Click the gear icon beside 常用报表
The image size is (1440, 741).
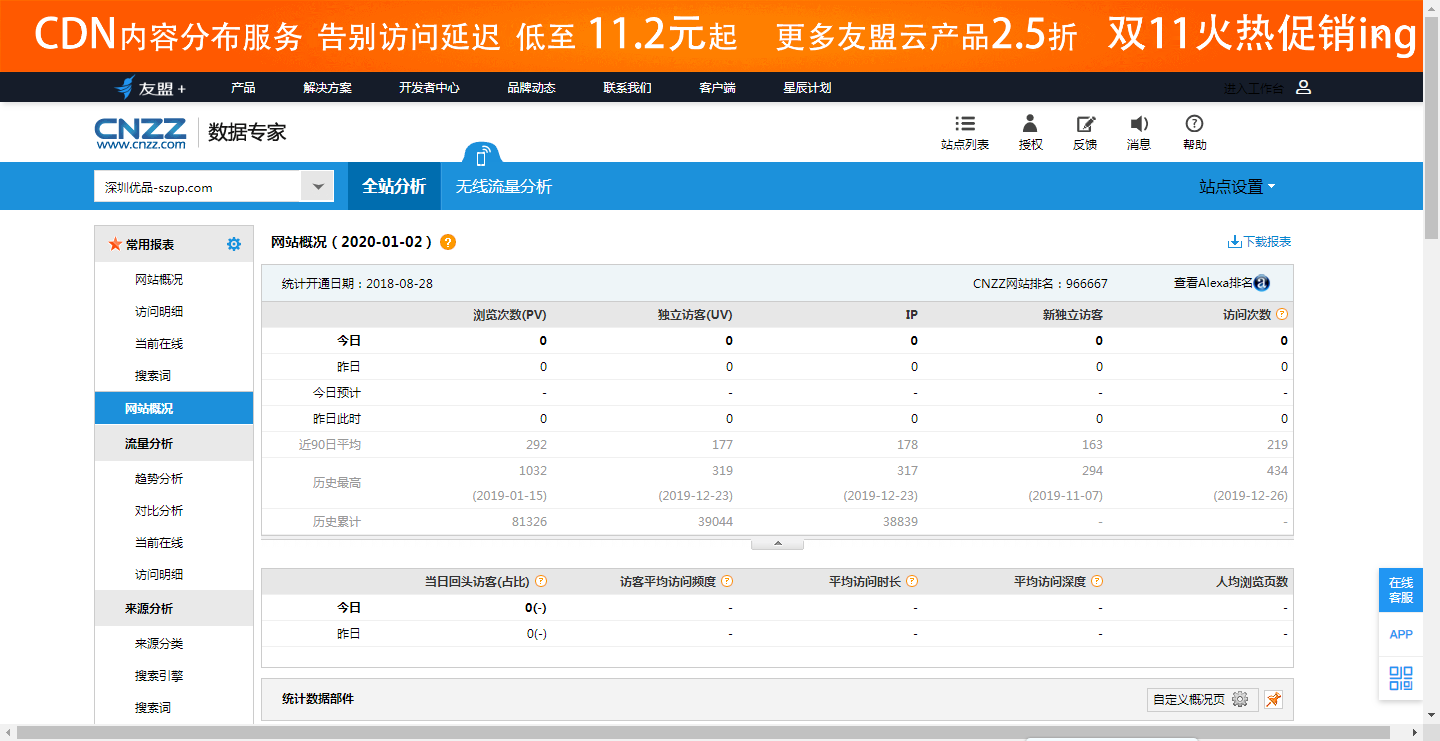coord(234,244)
